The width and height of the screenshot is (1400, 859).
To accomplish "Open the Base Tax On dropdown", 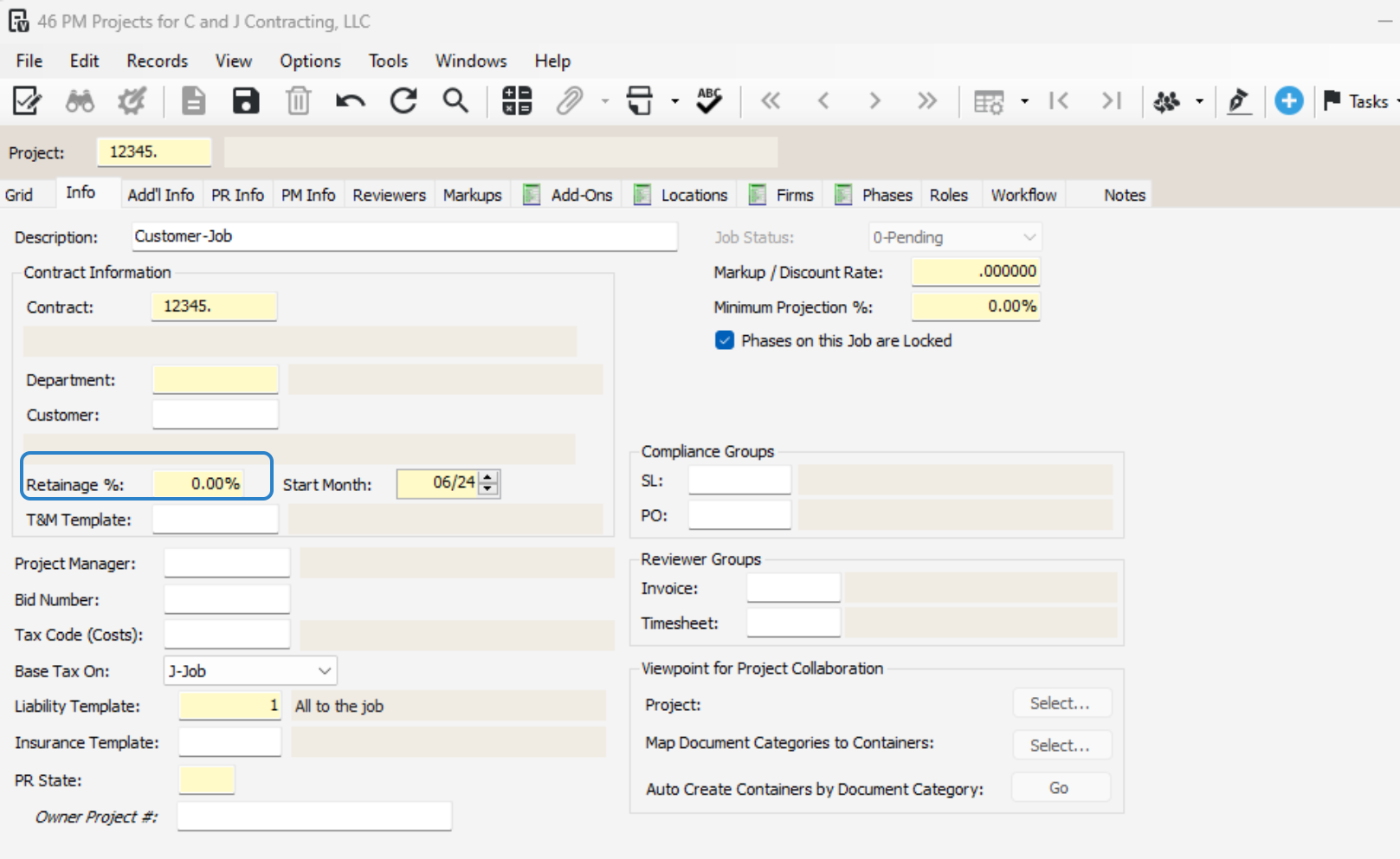I will click(x=250, y=671).
